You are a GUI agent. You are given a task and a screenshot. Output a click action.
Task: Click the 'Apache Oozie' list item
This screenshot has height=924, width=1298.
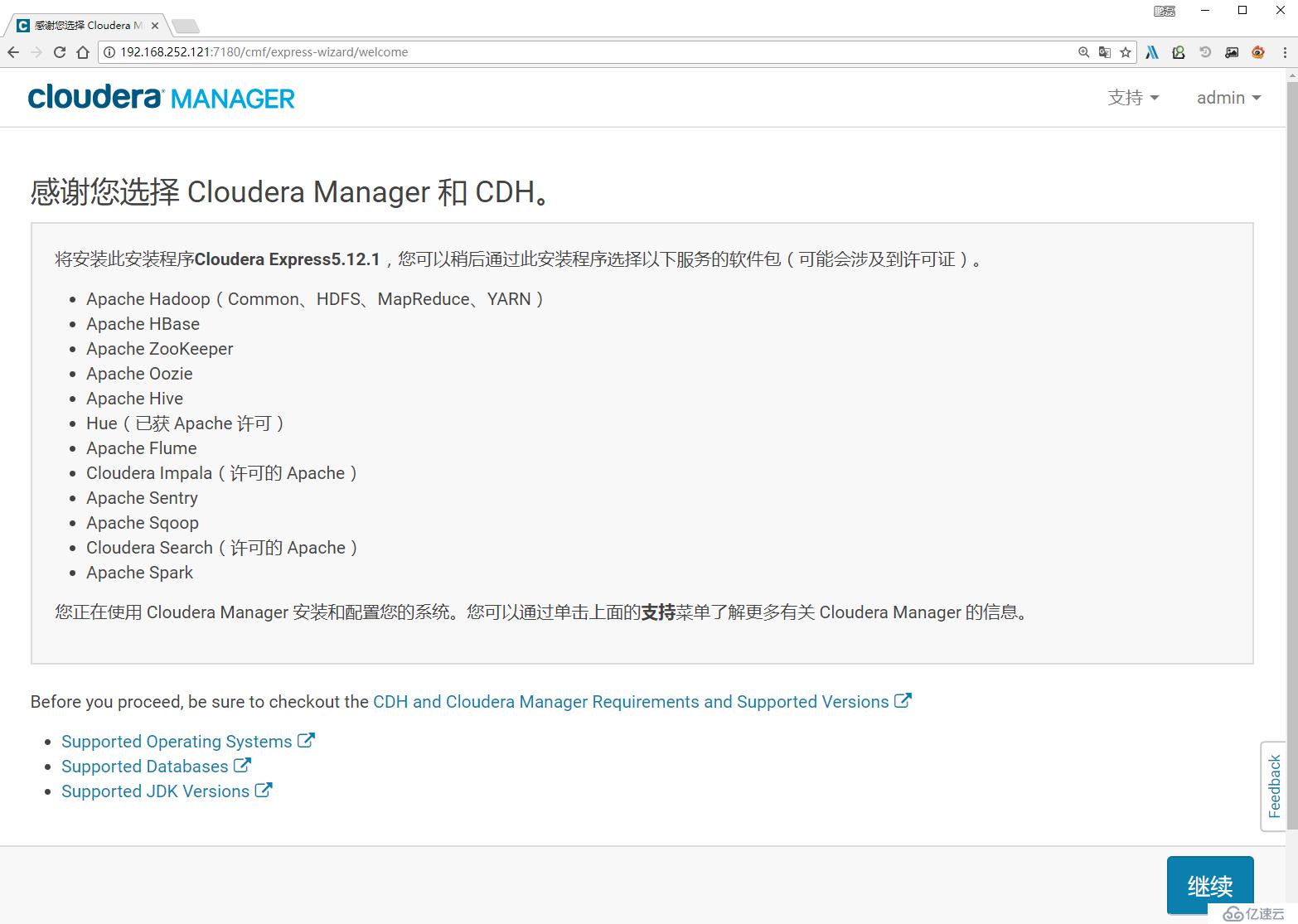pos(139,374)
